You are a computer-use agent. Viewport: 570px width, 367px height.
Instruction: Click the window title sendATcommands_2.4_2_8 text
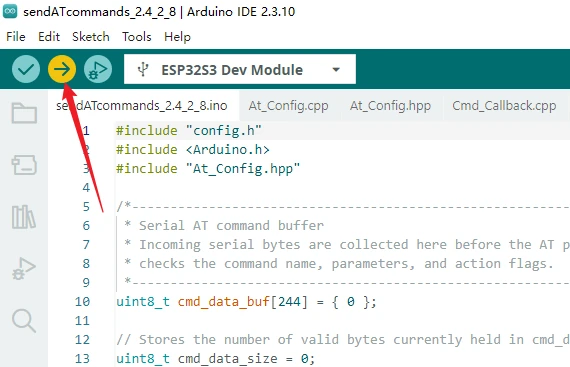point(100,12)
